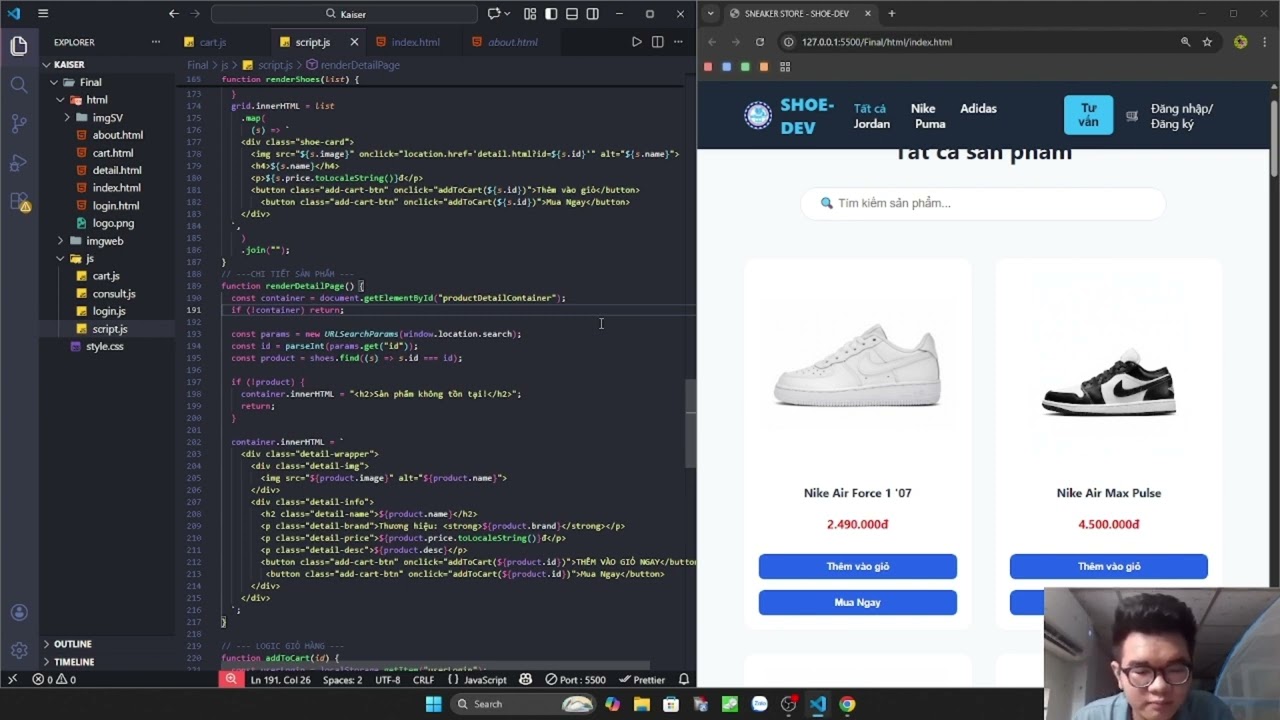Click Đăng nhập/Đăng ký link
The image size is (1280, 720).
click(1181, 116)
